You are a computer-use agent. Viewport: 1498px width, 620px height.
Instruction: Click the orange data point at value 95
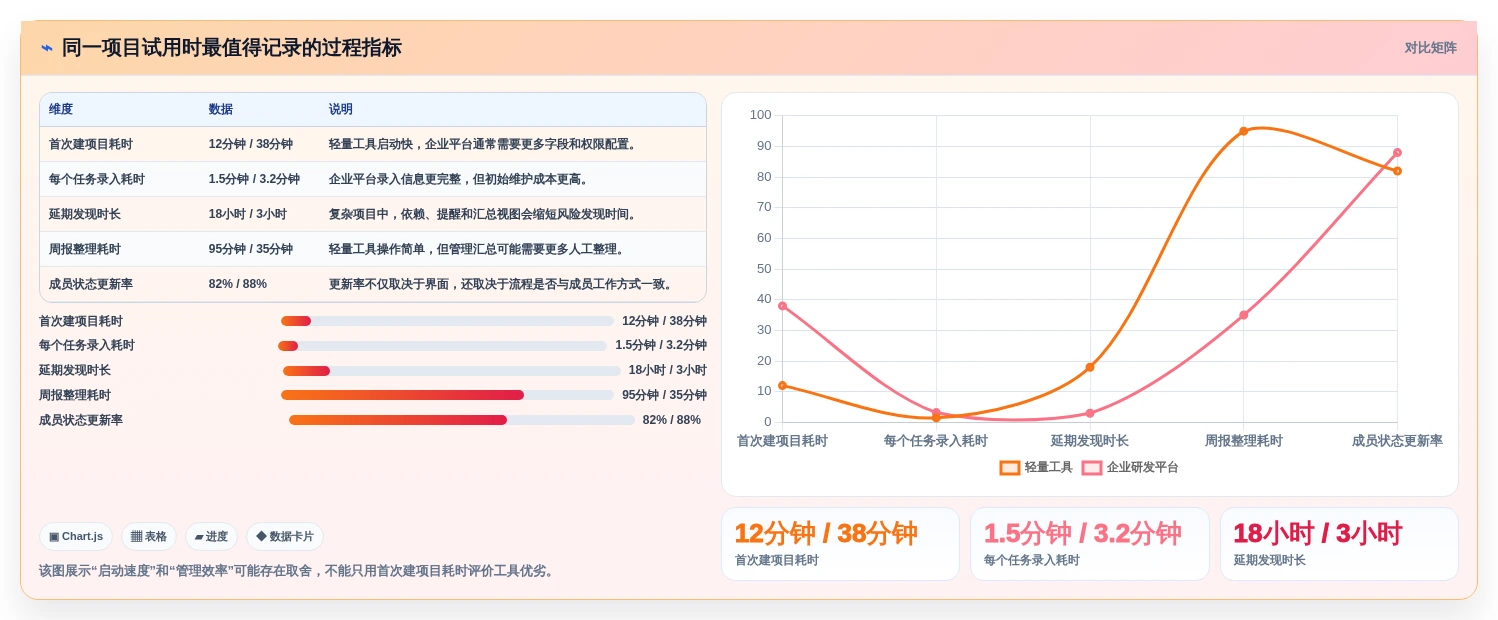[x=1244, y=131]
